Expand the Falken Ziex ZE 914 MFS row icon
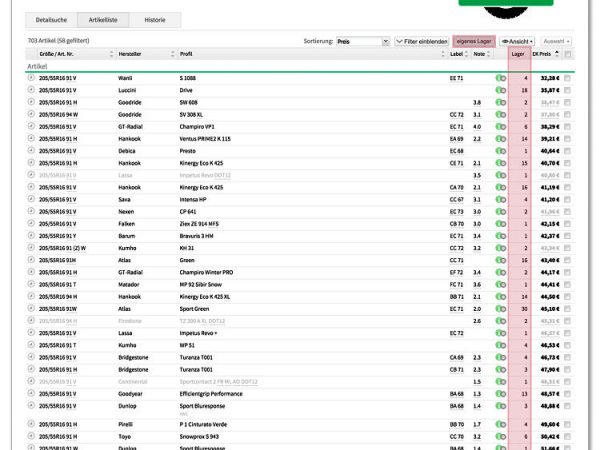The width and height of the screenshot is (600, 450). 31,223
